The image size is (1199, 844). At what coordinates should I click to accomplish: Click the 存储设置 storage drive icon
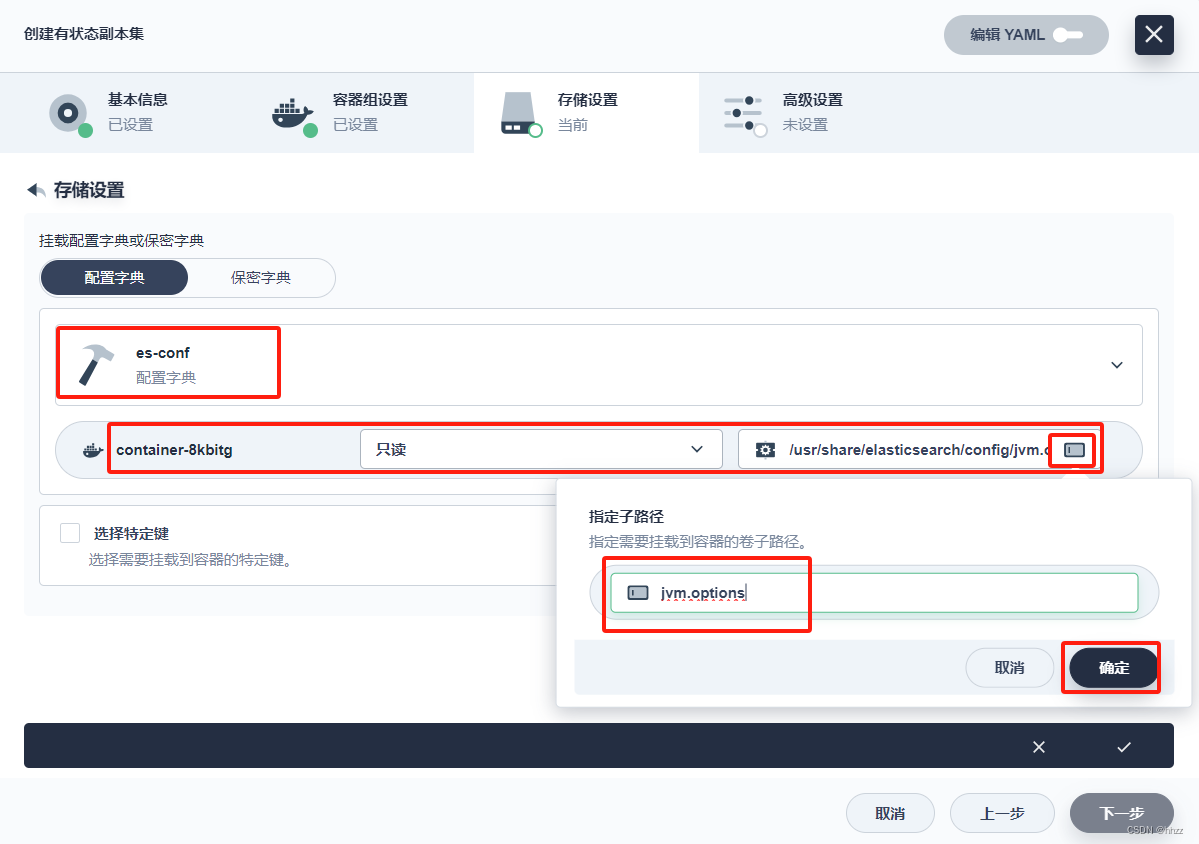(519, 113)
